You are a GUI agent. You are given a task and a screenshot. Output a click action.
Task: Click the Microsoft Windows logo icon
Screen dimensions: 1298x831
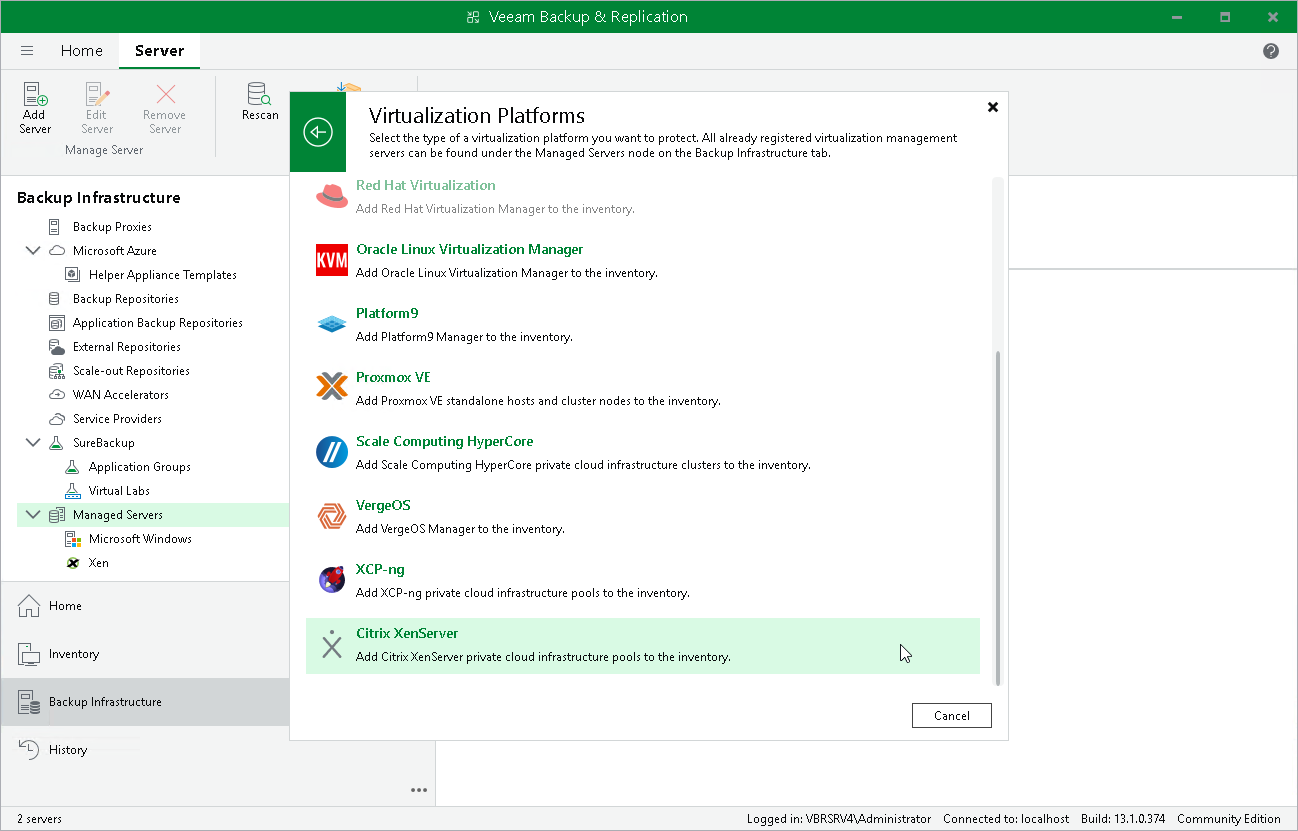click(x=72, y=539)
